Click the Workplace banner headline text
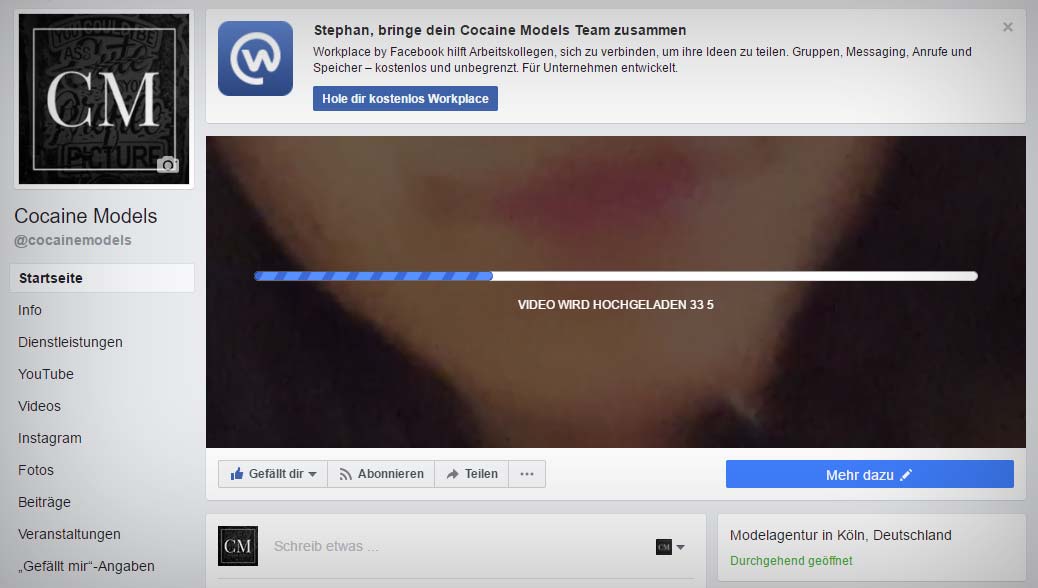 [500, 30]
